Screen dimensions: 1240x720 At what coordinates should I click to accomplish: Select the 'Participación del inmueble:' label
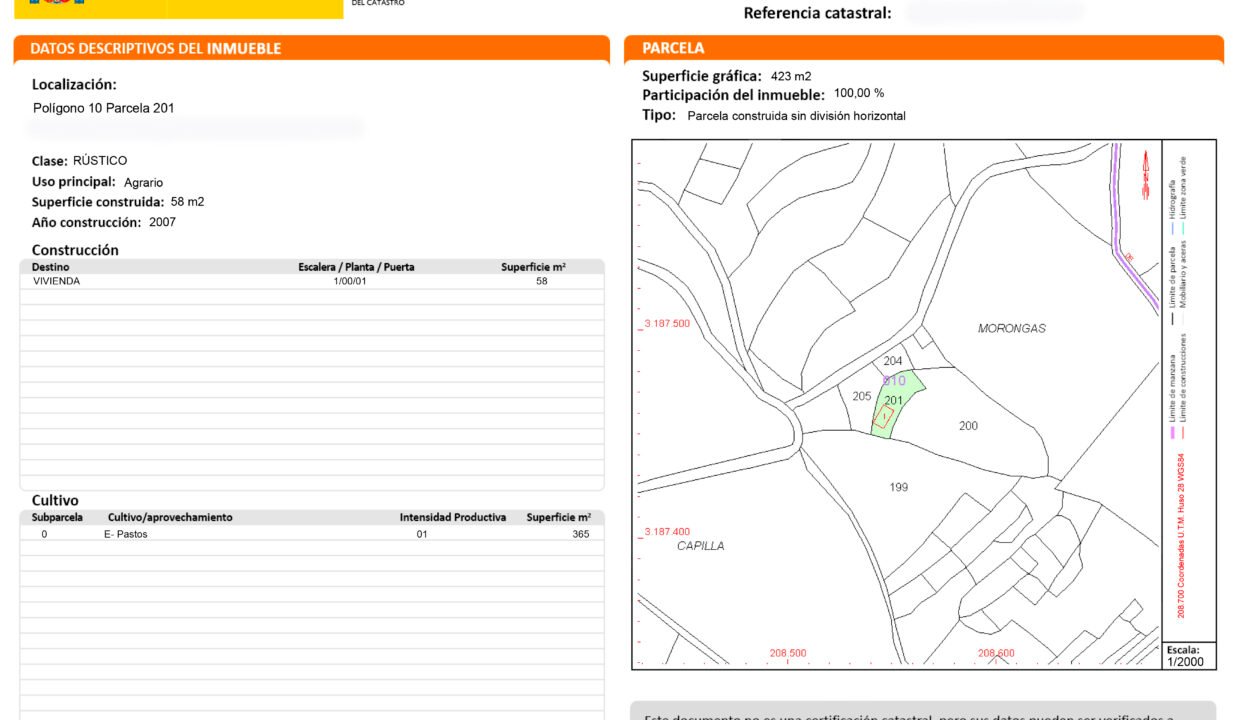coord(734,95)
